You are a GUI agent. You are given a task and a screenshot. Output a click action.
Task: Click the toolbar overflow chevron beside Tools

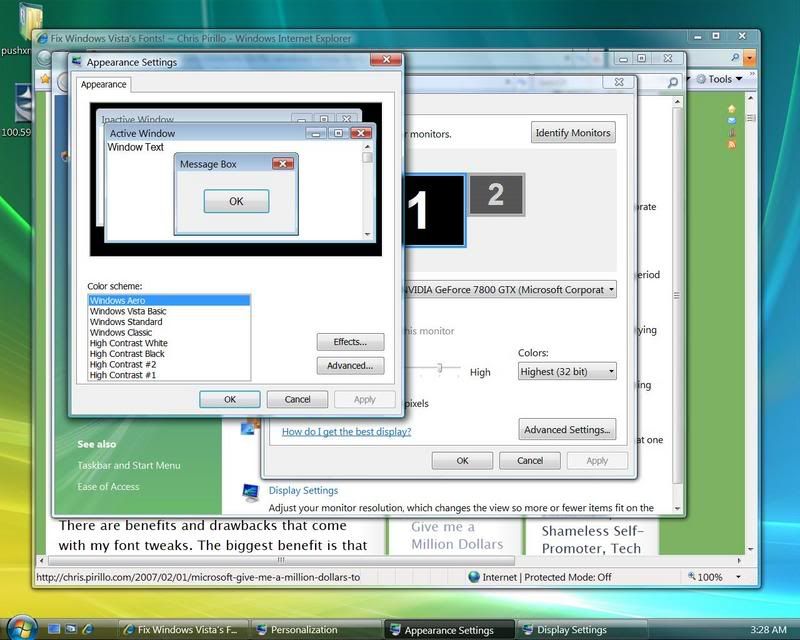tap(752, 75)
